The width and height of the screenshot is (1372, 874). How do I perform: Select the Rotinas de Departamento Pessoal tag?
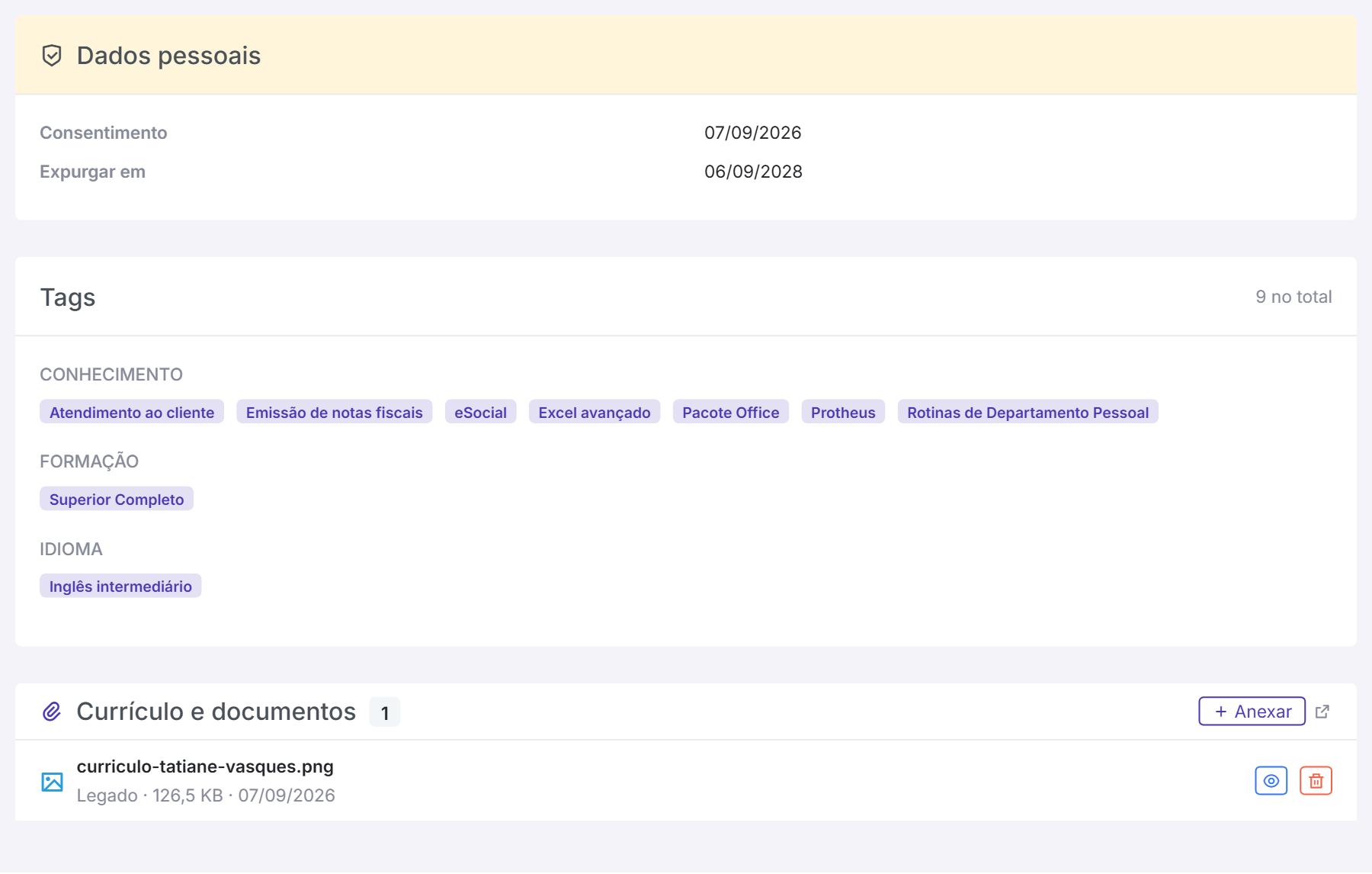pos(1028,412)
